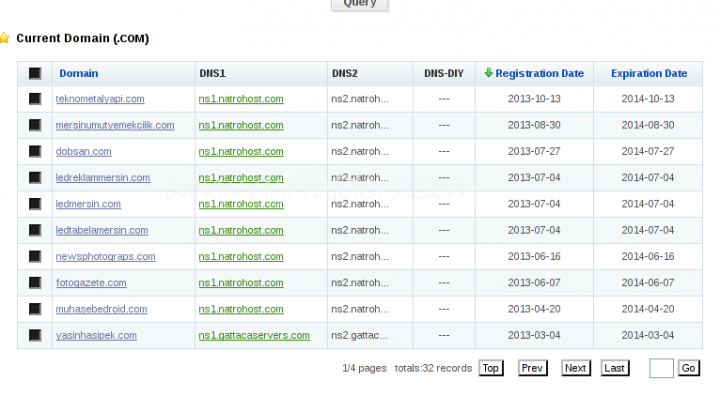Go to the Next page
The height and width of the screenshot is (396, 720).
click(575, 368)
